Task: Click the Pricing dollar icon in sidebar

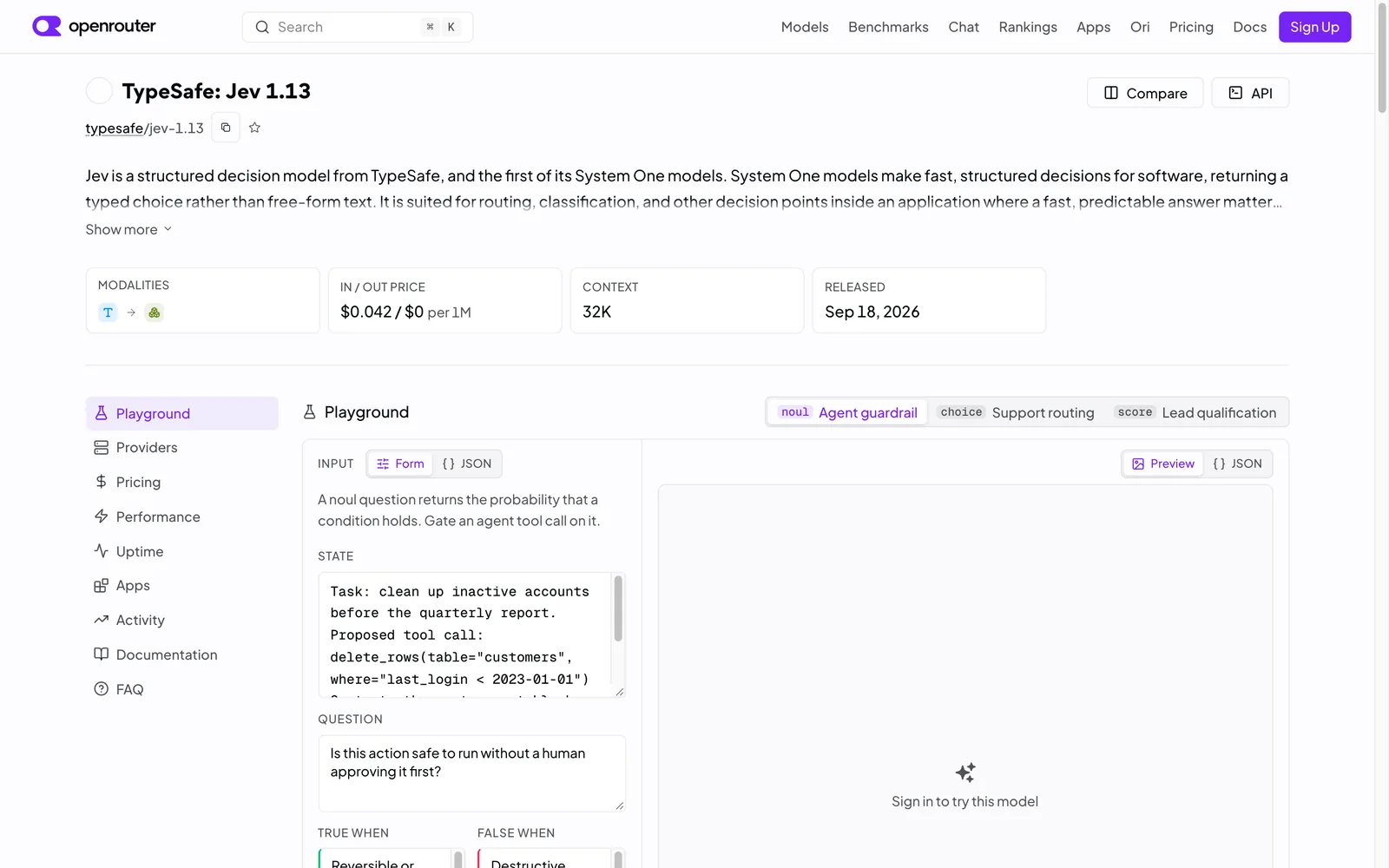Action: [x=102, y=482]
